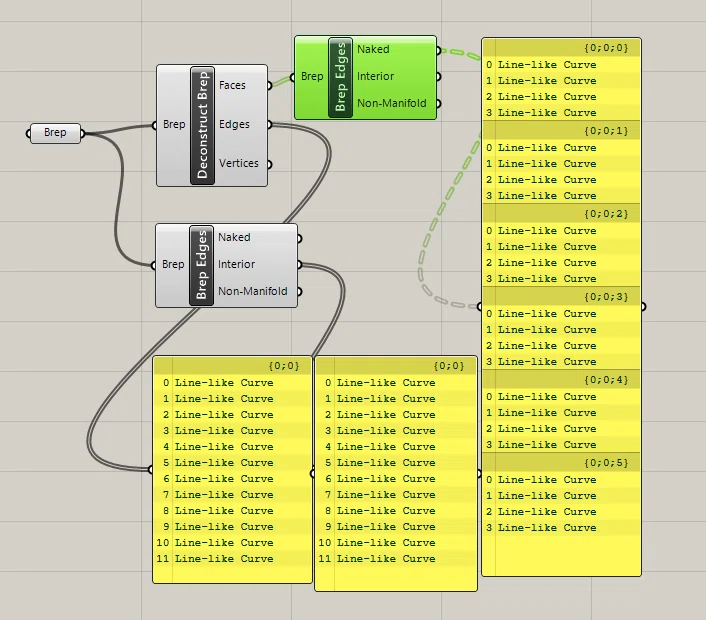Click Naked output of green Brep Edges
Image resolution: width=706 pixels, height=620 pixels.
[373, 50]
